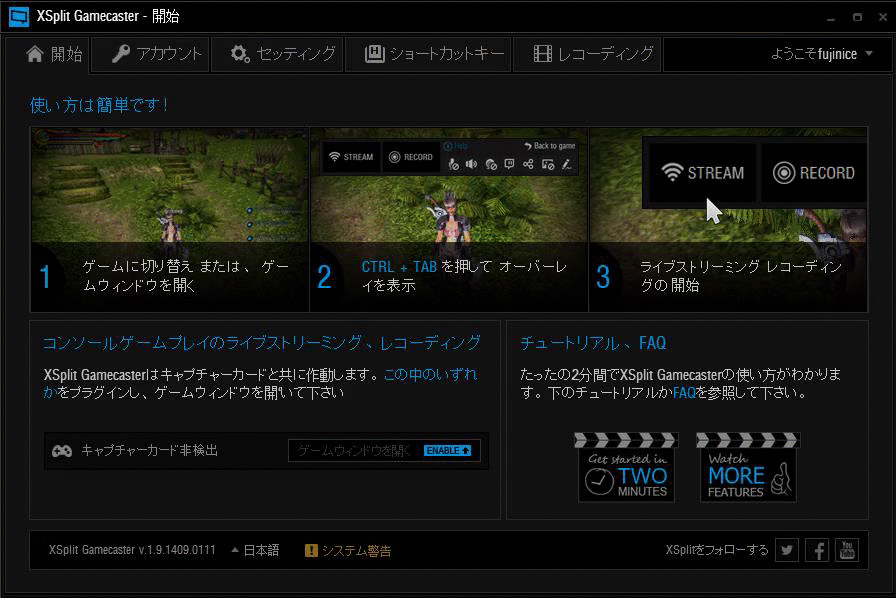Screen dimensions: 896x598
Task: Click the gears icon on セッティング tab
Action: point(240,54)
